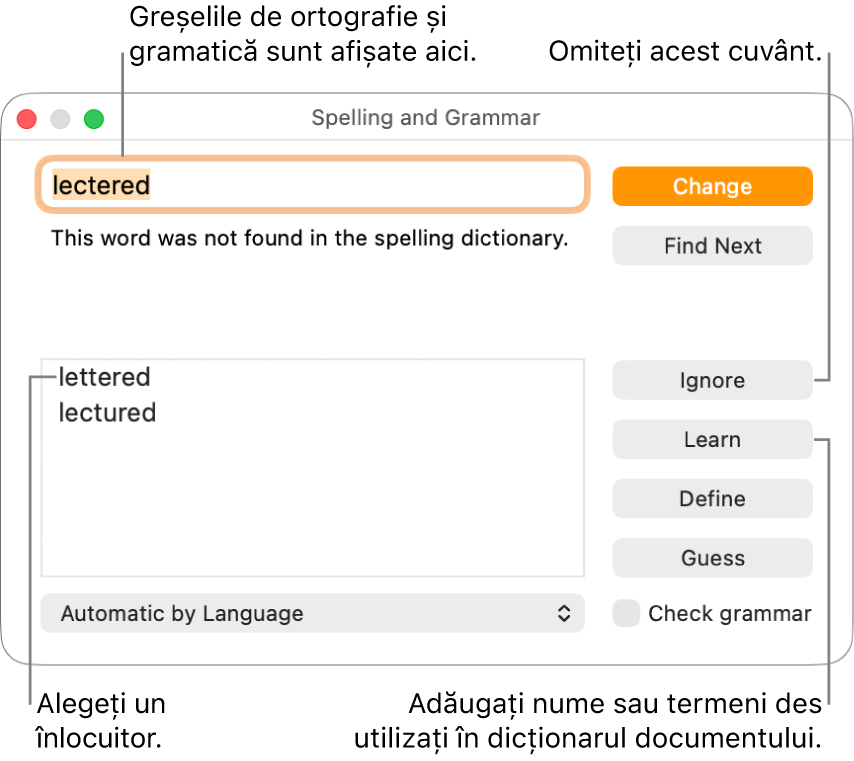
Task: Apply correction with the Change button
Action: click(712, 186)
